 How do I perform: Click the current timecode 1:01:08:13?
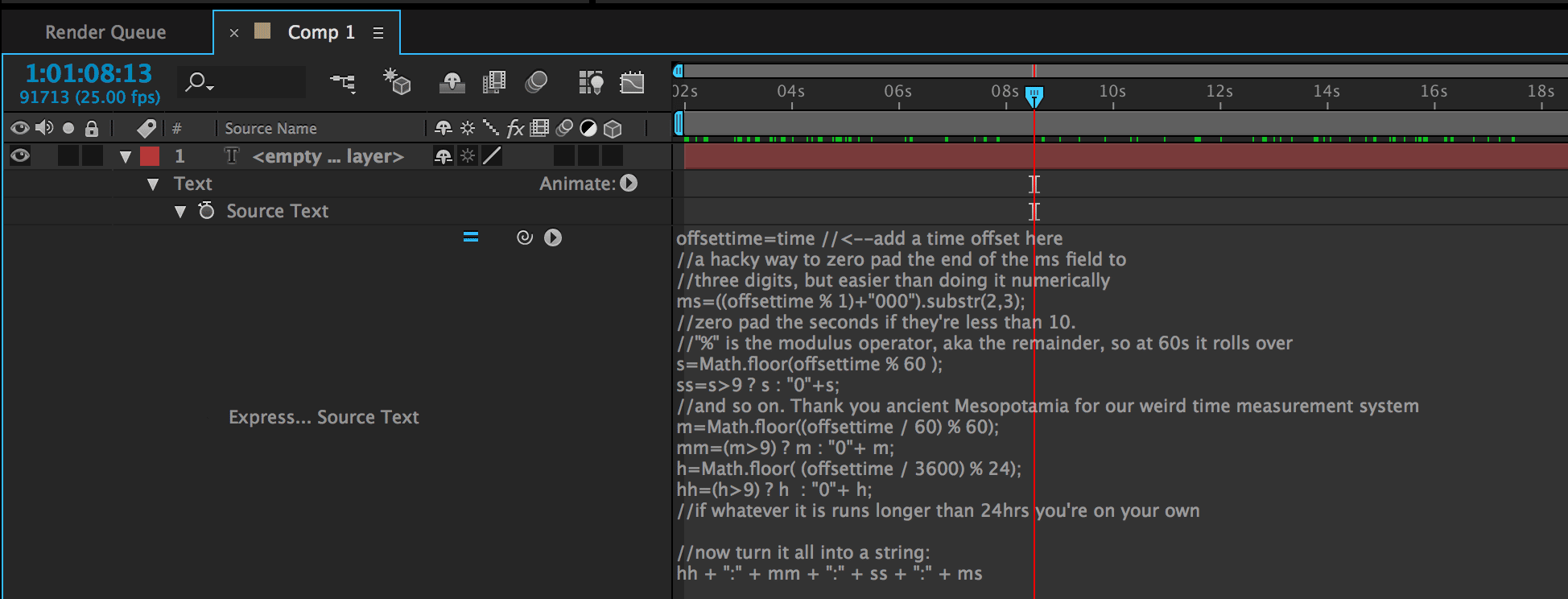[x=89, y=74]
